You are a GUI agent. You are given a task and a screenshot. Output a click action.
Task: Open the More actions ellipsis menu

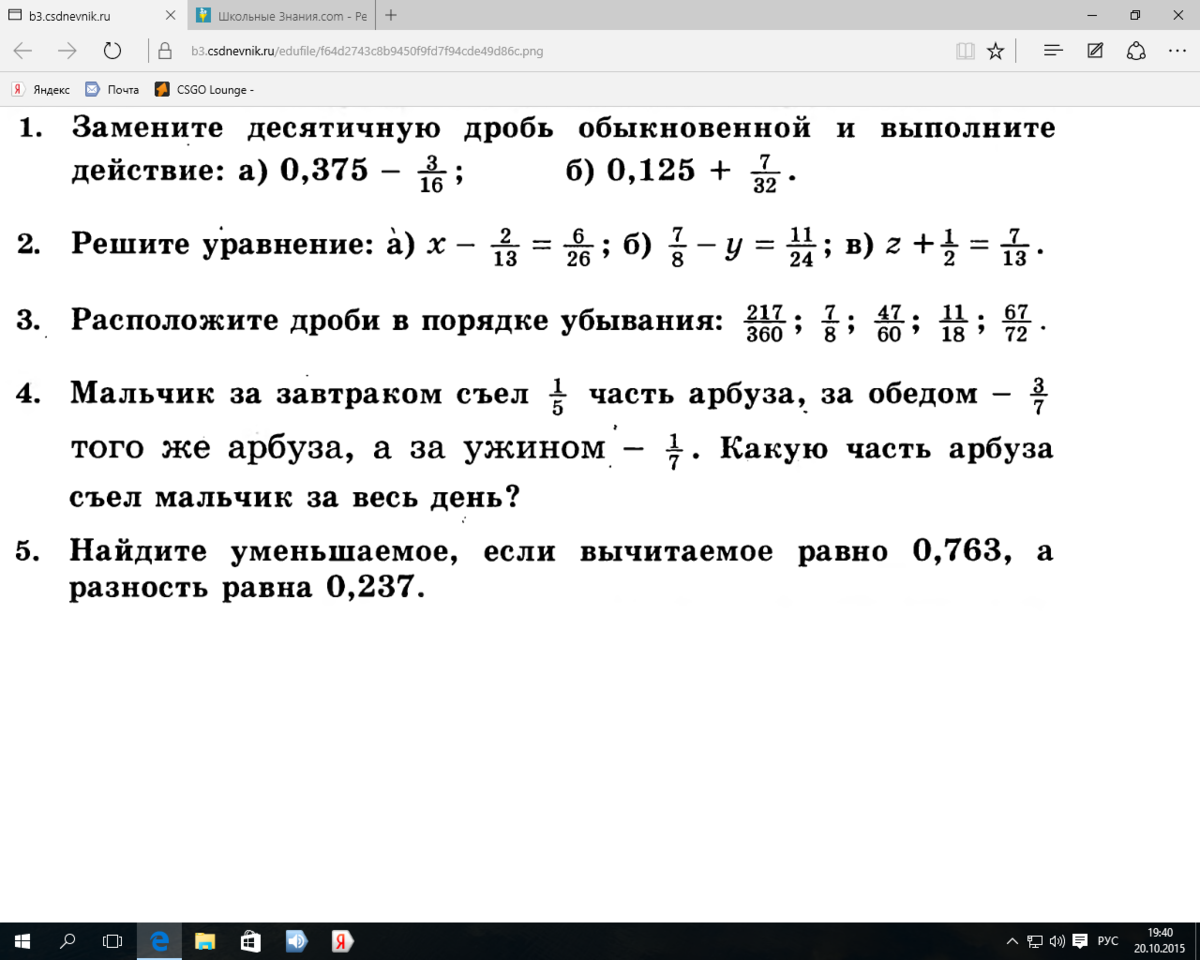click(1178, 51)
